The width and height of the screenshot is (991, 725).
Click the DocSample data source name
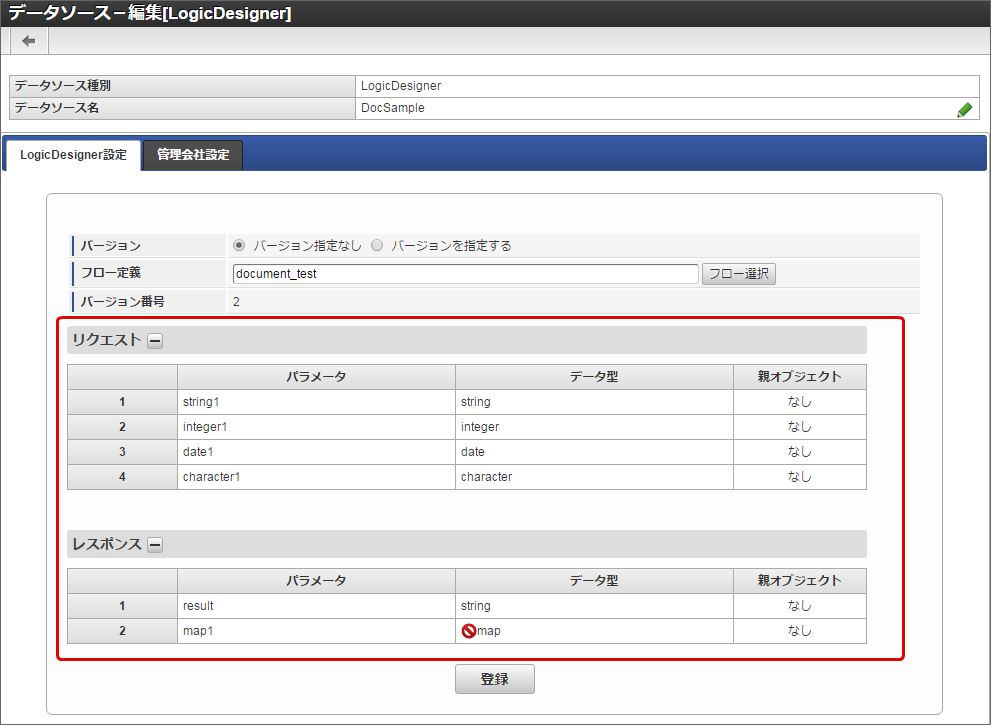coord(393,108)
